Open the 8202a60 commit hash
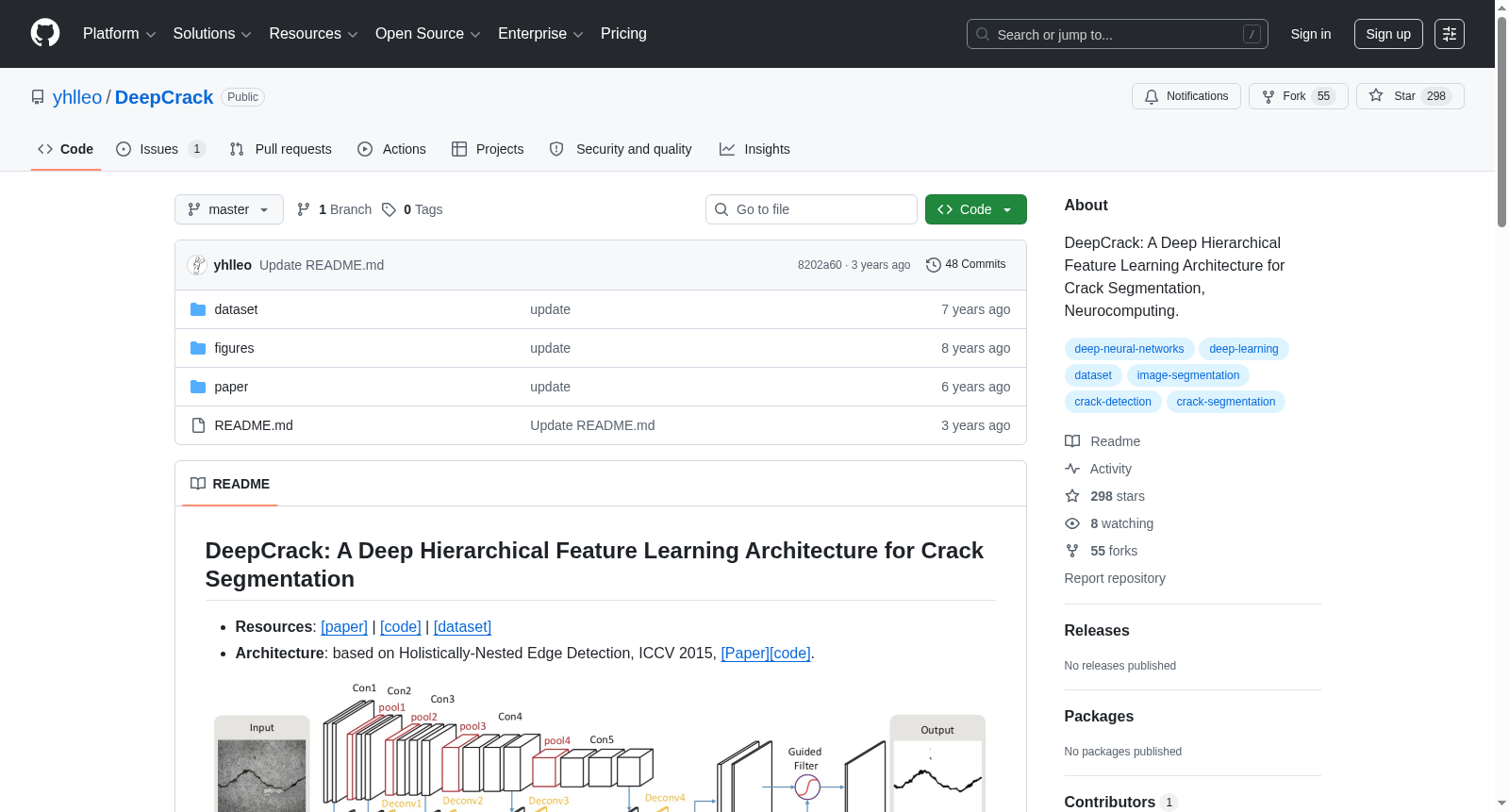 pos(820,265)
